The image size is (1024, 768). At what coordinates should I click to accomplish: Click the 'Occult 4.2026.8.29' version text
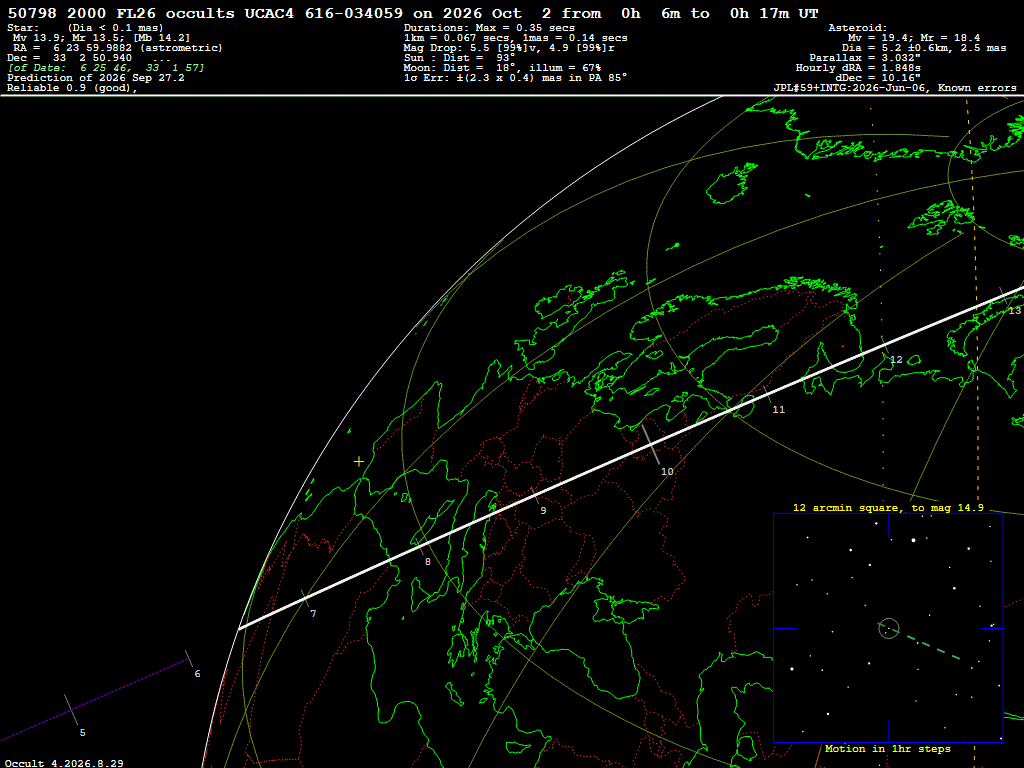(x=64, y=763)
